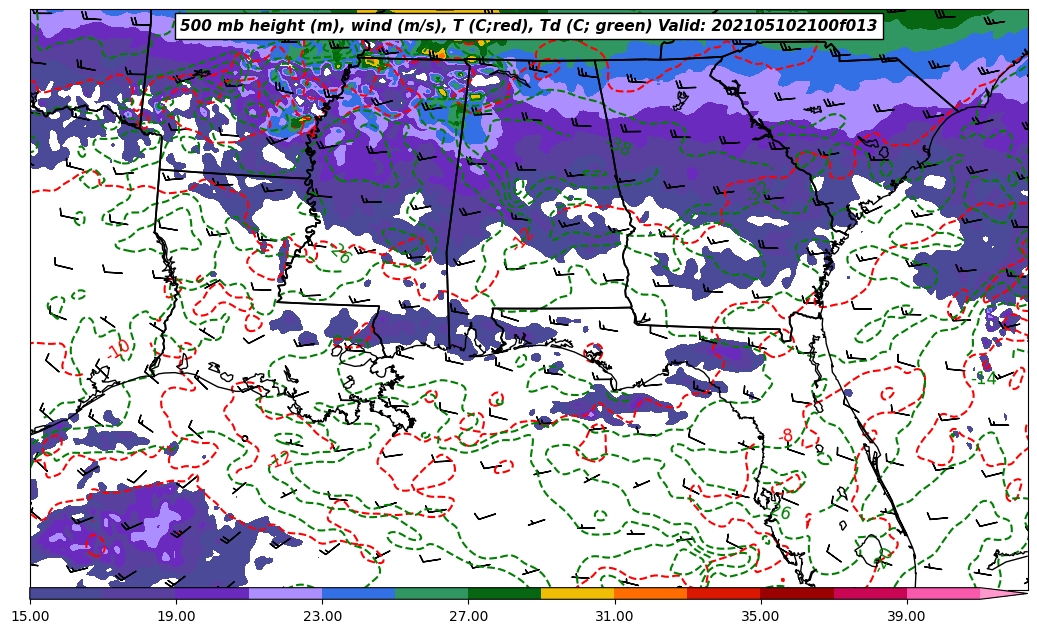Select the dark green colorbar segment
The height and width of the screenshot is (633, 1037).
click(504, 593)
